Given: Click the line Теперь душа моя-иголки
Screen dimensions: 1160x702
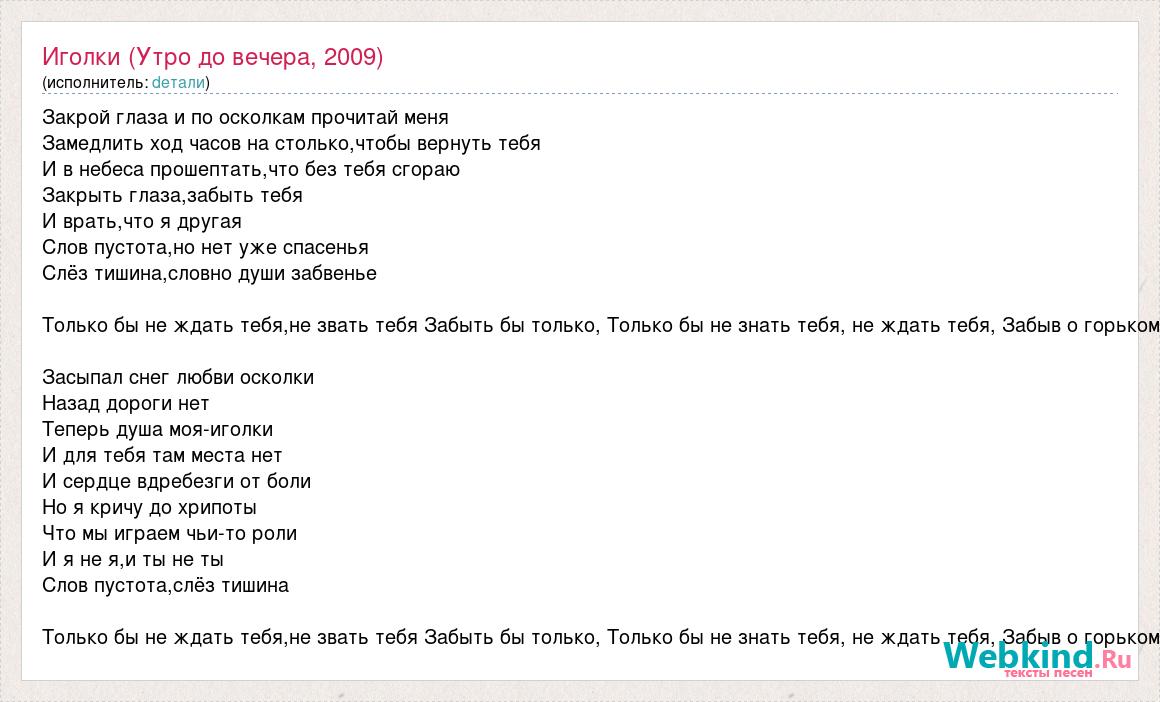Looking at the screenshot, I should click(158, 429).
